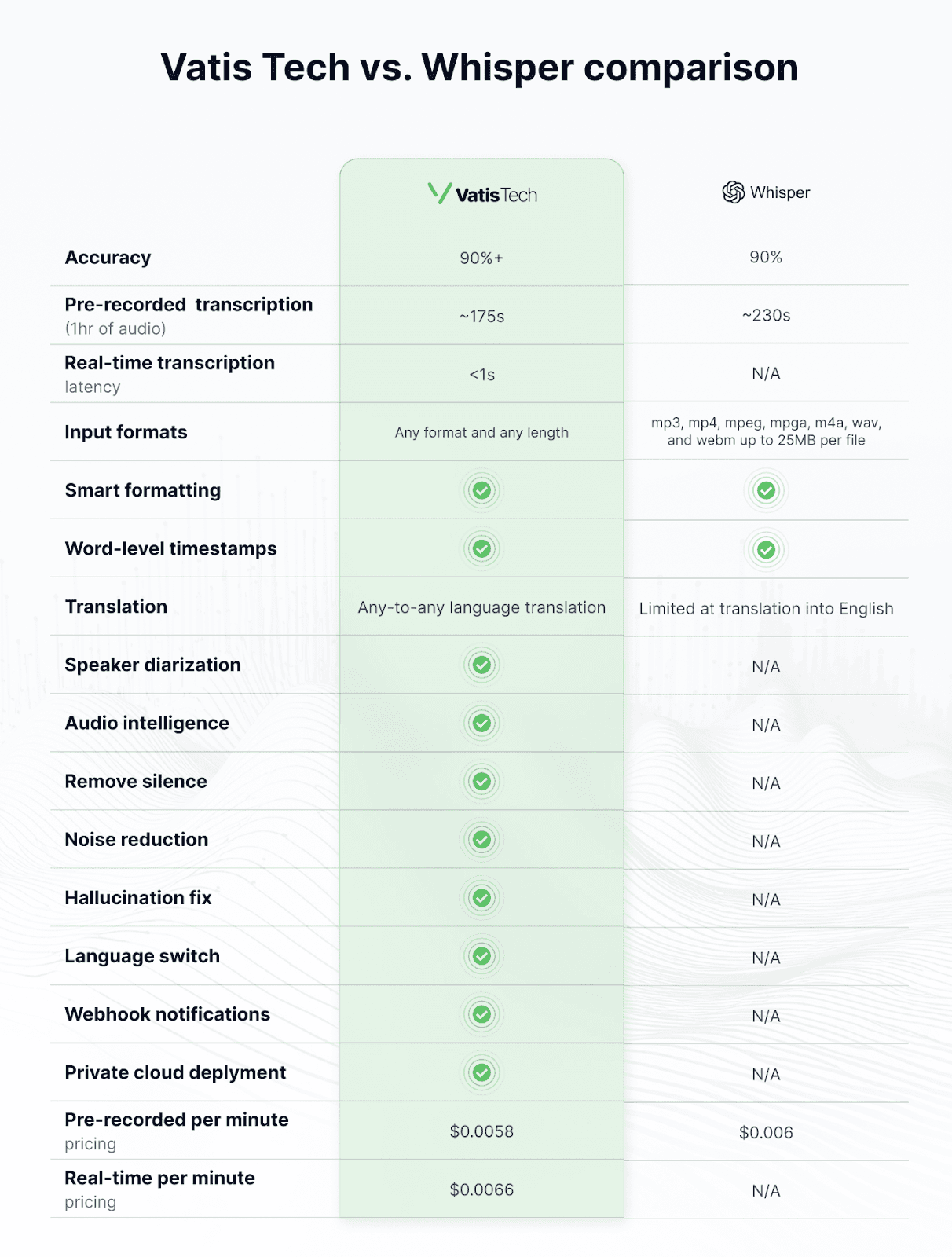The height and width of the screenshot is (1257, 952).
Task: Click Whisper $0.006 pricing value
Action: tap(766, 1132)
